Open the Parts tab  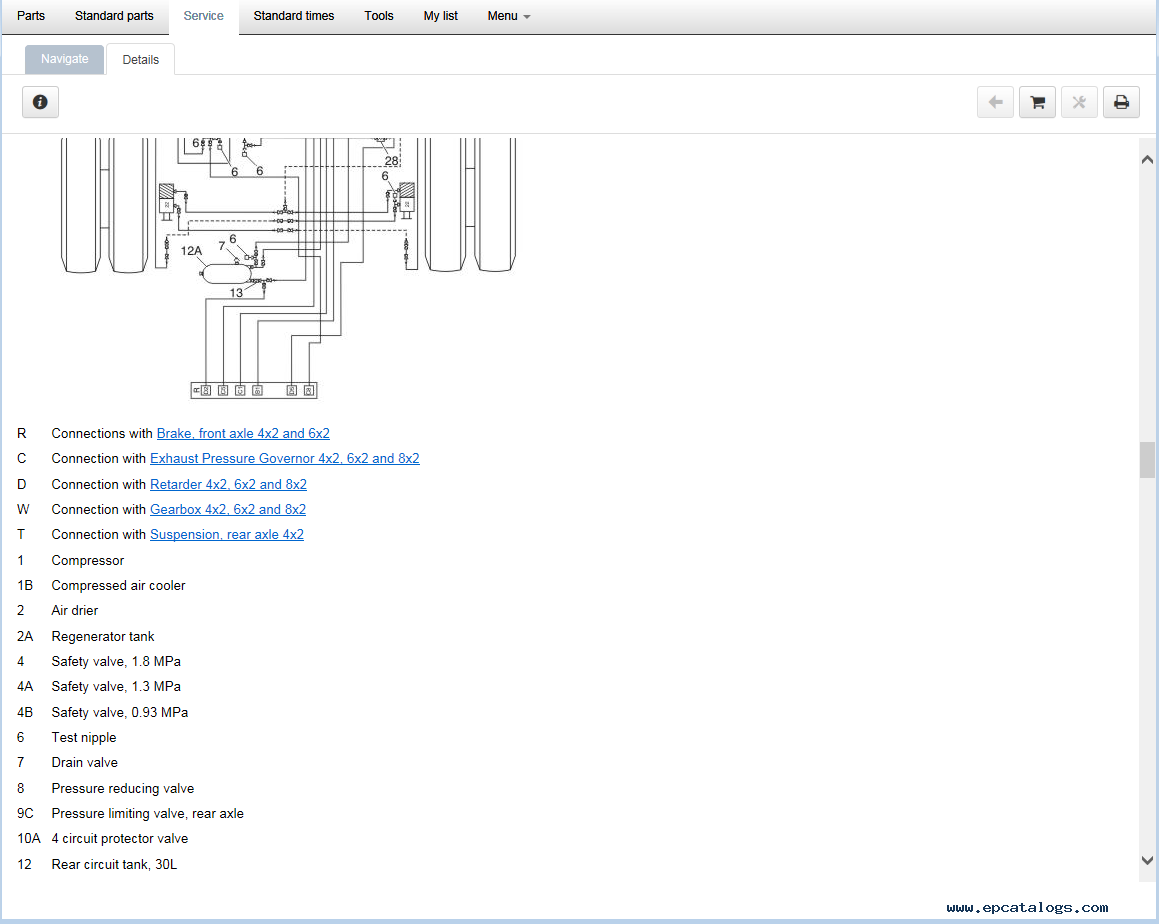pos(31,16)
